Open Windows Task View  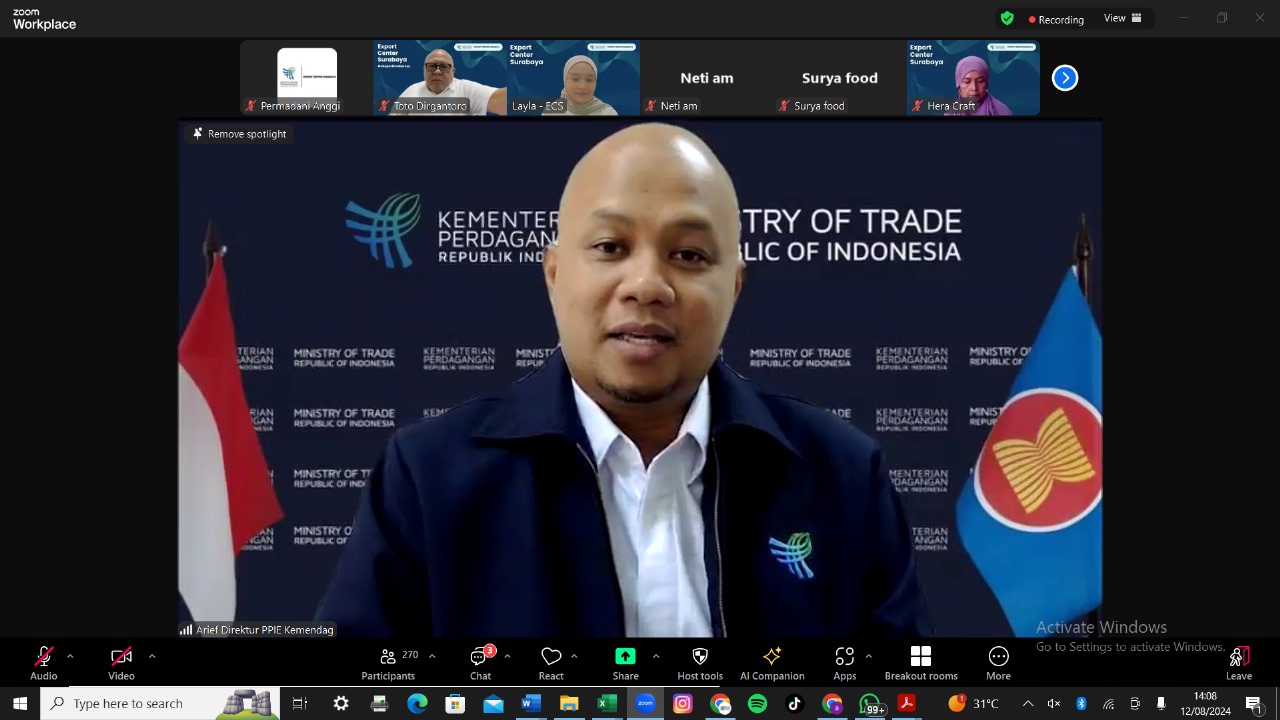click(x=300, y=704)
